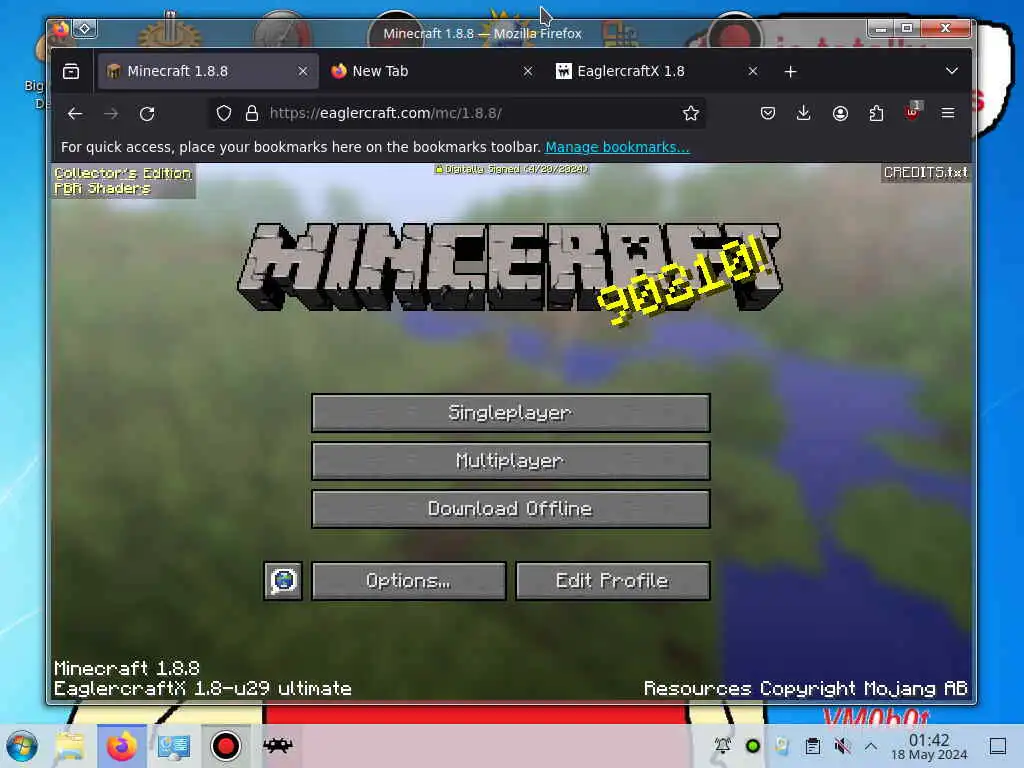
Task: Click the Digitally Signed label
Action: coord(511,169)
